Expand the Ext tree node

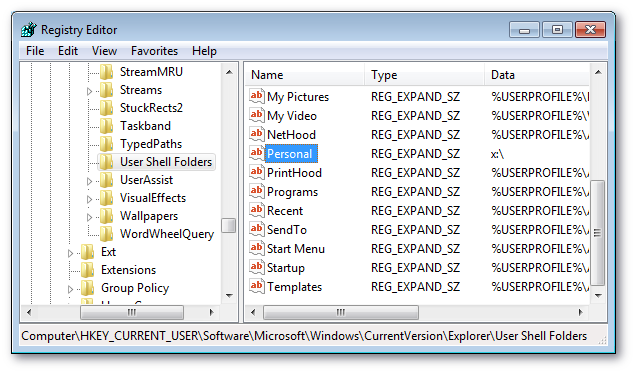pyautogui.click(x=70, y=253)
